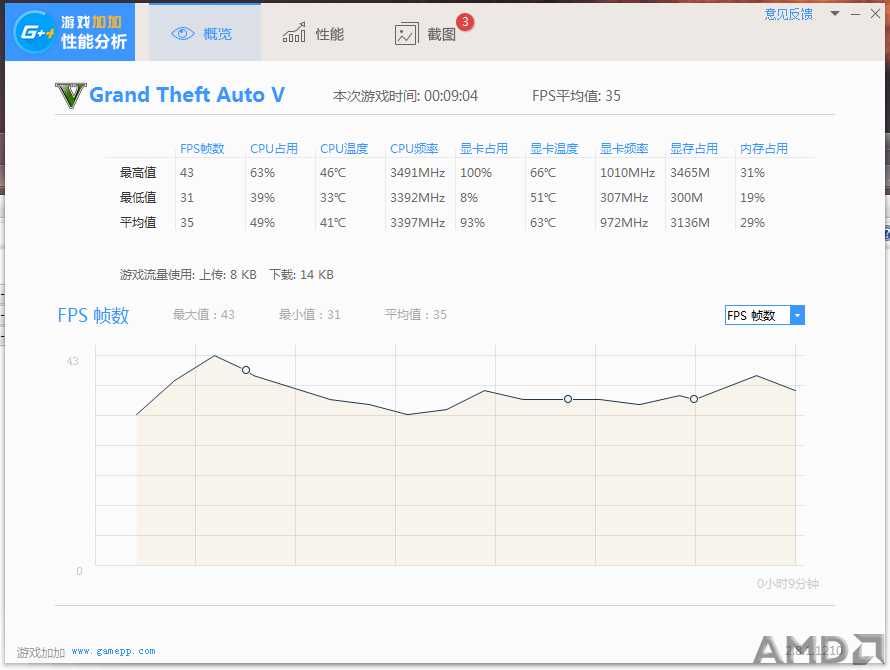This screenshot has width=890, height=670.
Task: Select the CPU占用 column header
Action: point(274,149)
